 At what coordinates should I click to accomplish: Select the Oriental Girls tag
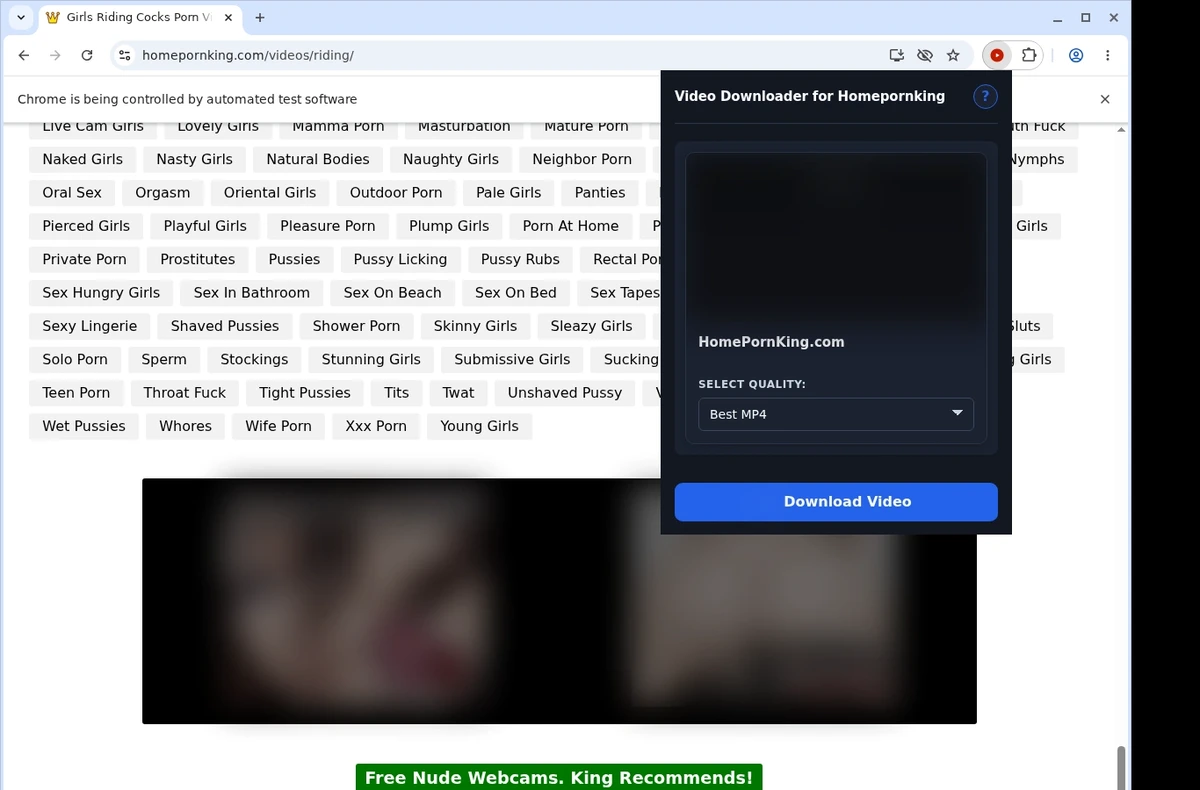pyautogui.click(x=270, y=193)
